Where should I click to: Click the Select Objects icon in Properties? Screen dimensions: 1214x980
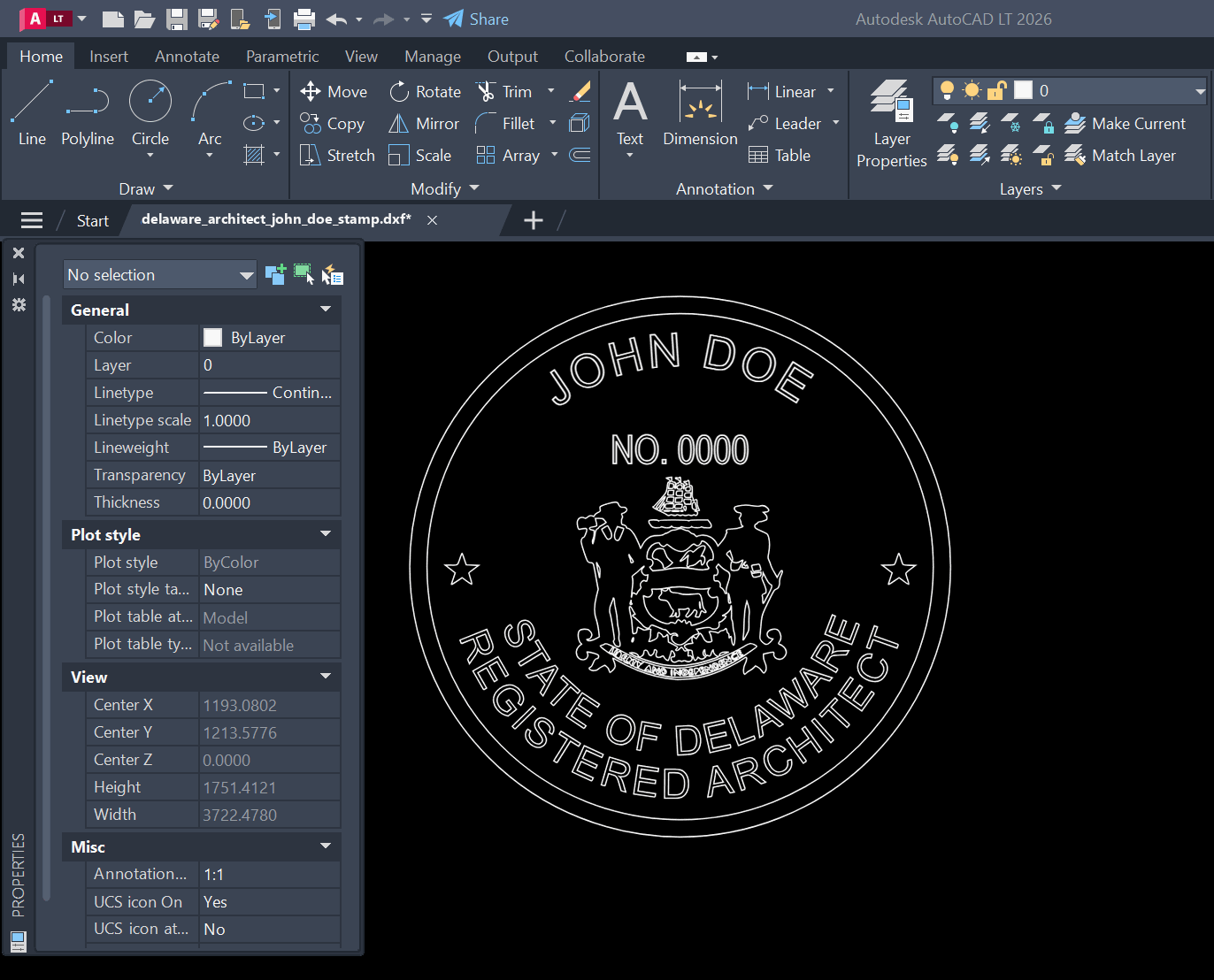[303, 274]
